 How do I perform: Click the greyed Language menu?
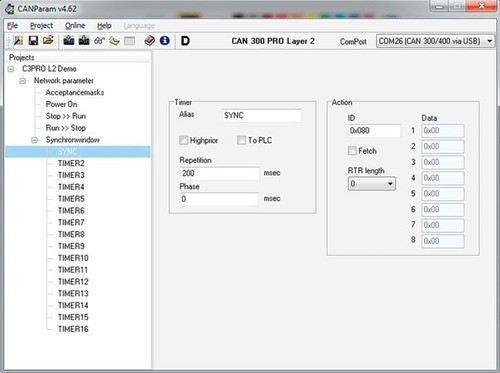(x=139, y=26)
